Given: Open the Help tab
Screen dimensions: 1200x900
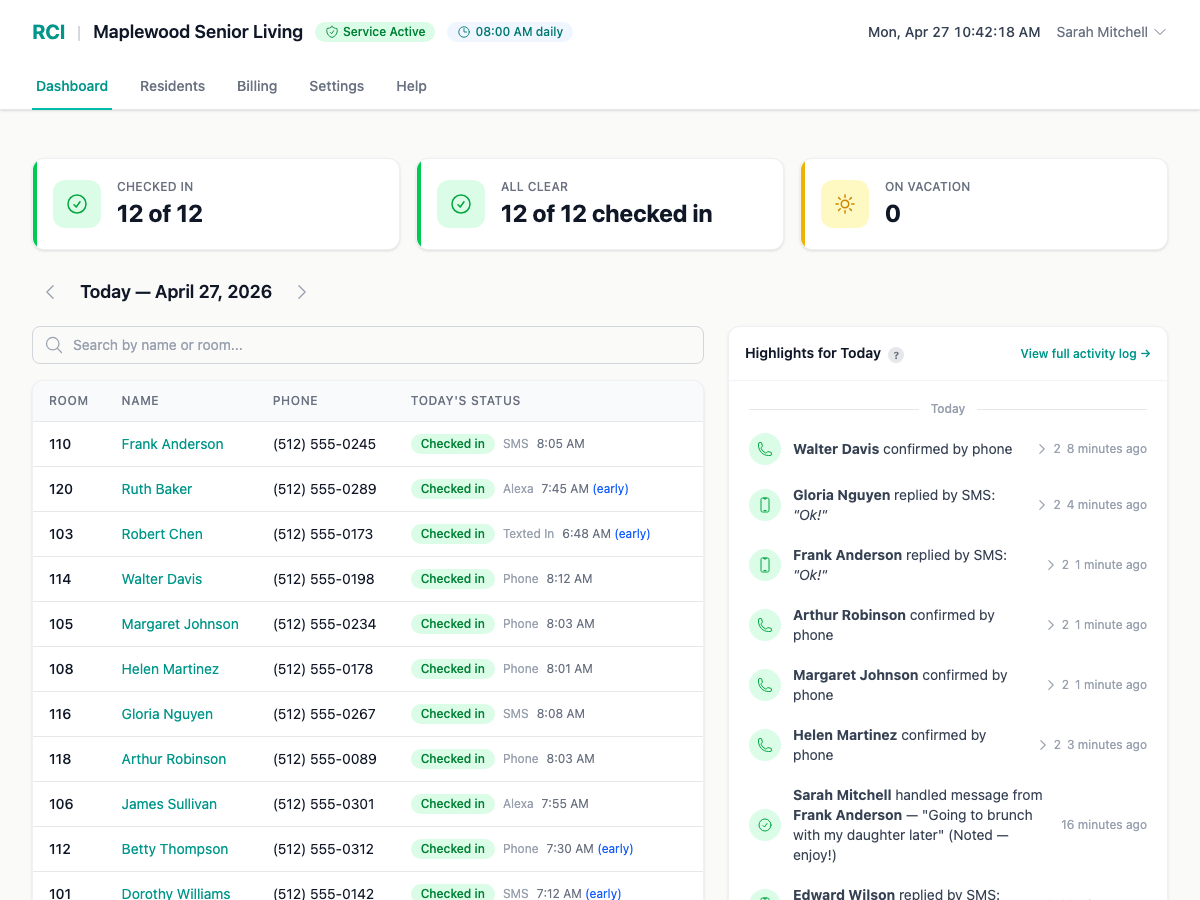Looking at the screenshot, I should pyautogui.click(x=411, y=86).
